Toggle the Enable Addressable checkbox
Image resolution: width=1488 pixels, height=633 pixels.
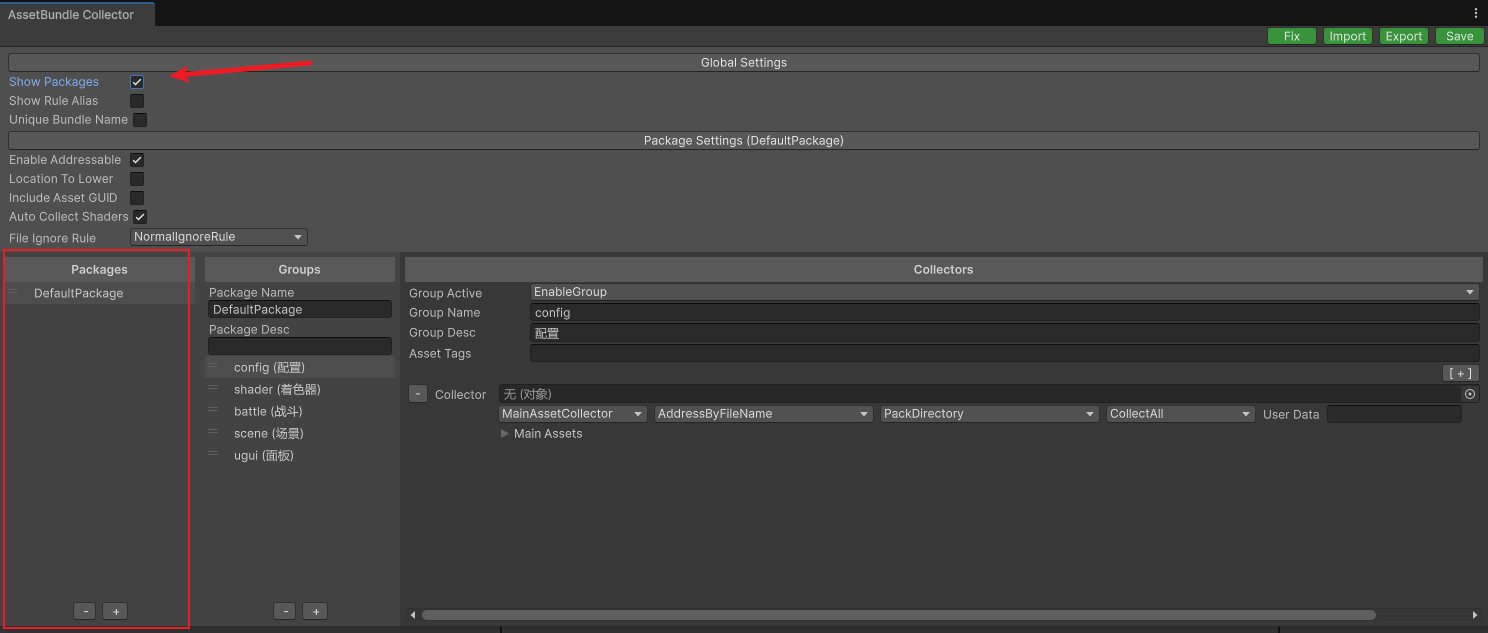click(x=137, y=160)
